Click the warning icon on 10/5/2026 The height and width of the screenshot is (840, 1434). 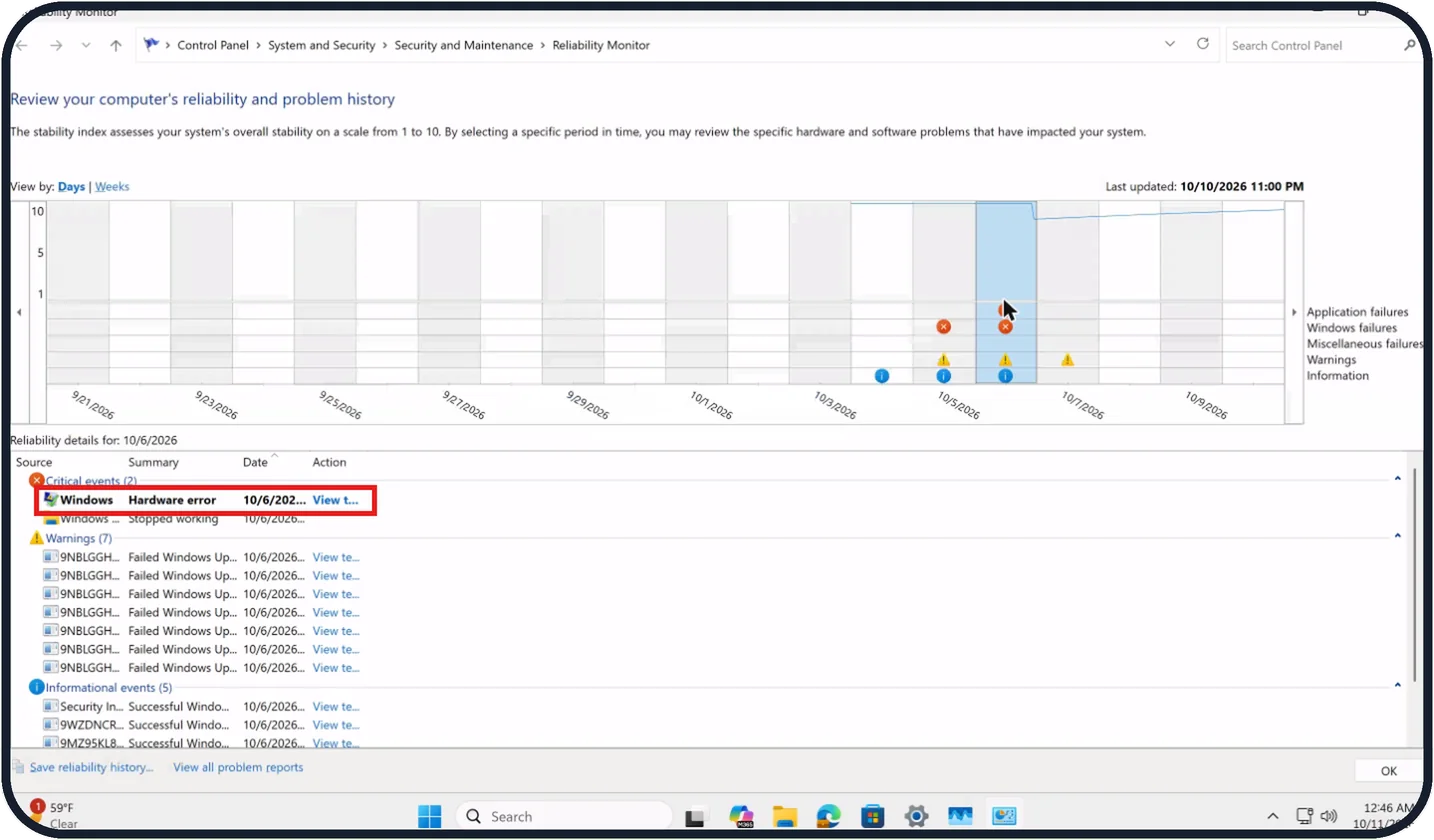point(943,360)
